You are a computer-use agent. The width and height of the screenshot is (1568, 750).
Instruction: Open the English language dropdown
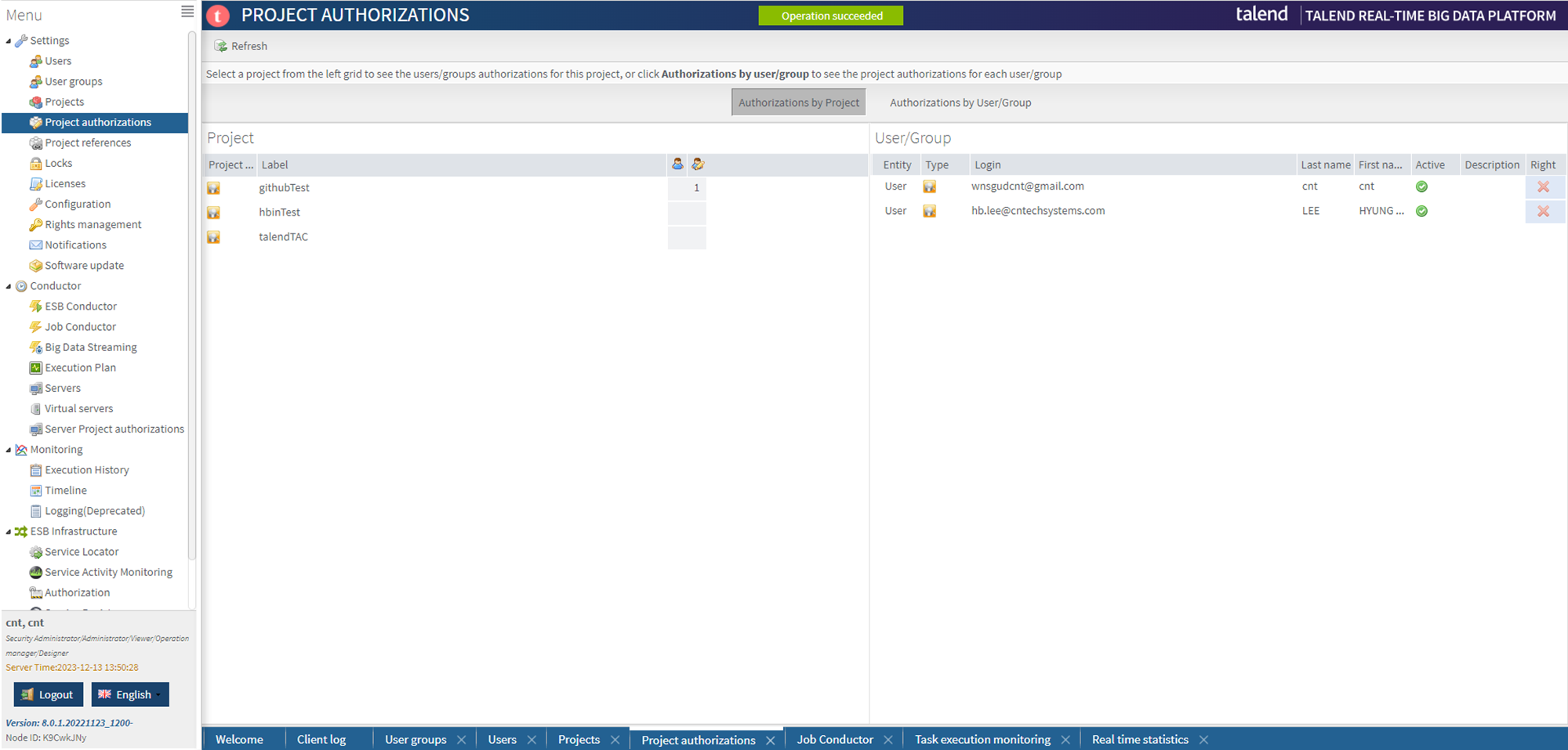coord(130,694)
